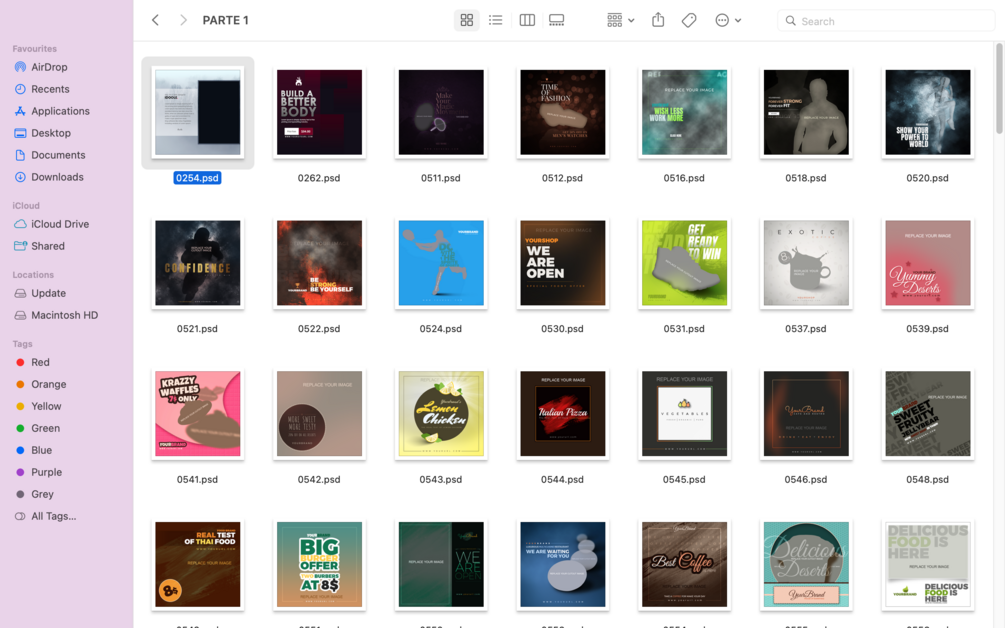This screenshot has width=1005, height=628.
Task: Switch to icon grid view
Action: [x=467, y=21]
